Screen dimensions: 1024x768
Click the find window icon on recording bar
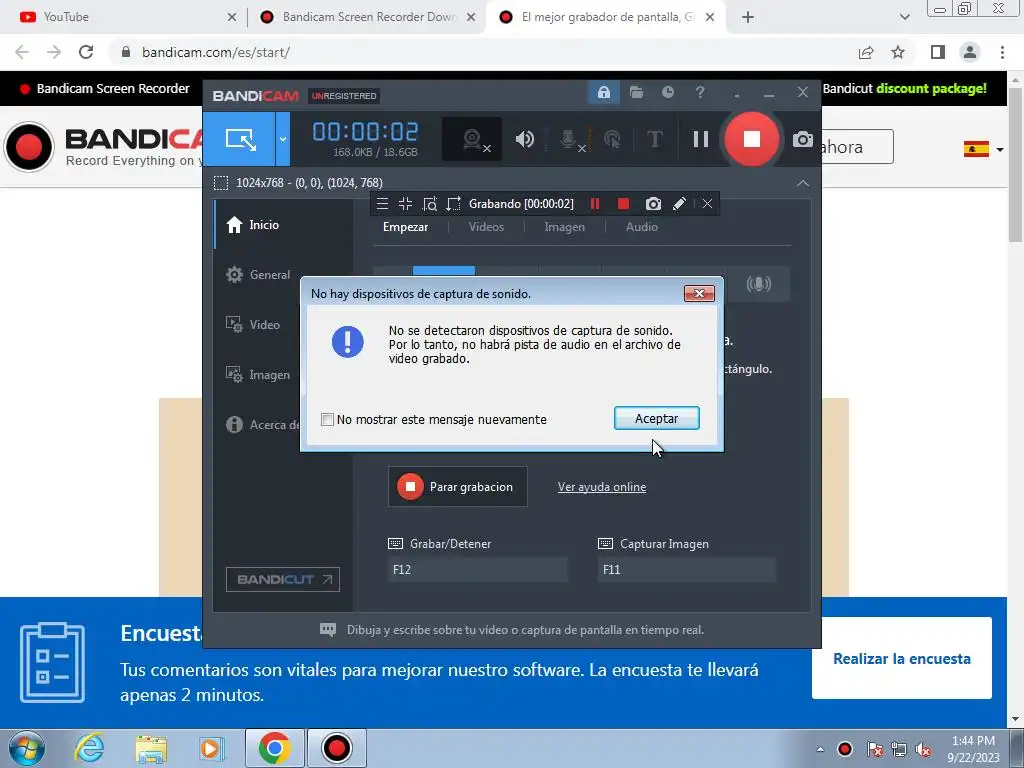click(x=430, y=204)
